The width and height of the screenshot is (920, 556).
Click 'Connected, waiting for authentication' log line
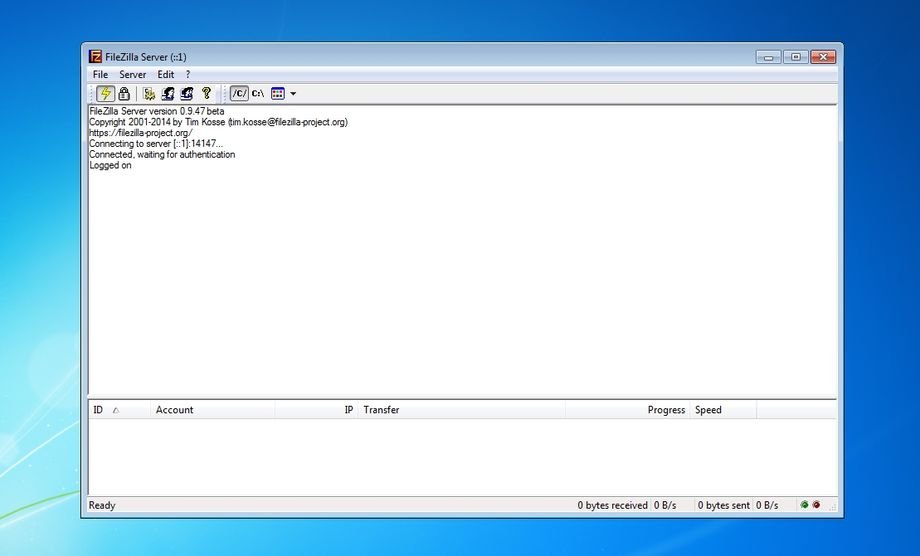point(162,155)
